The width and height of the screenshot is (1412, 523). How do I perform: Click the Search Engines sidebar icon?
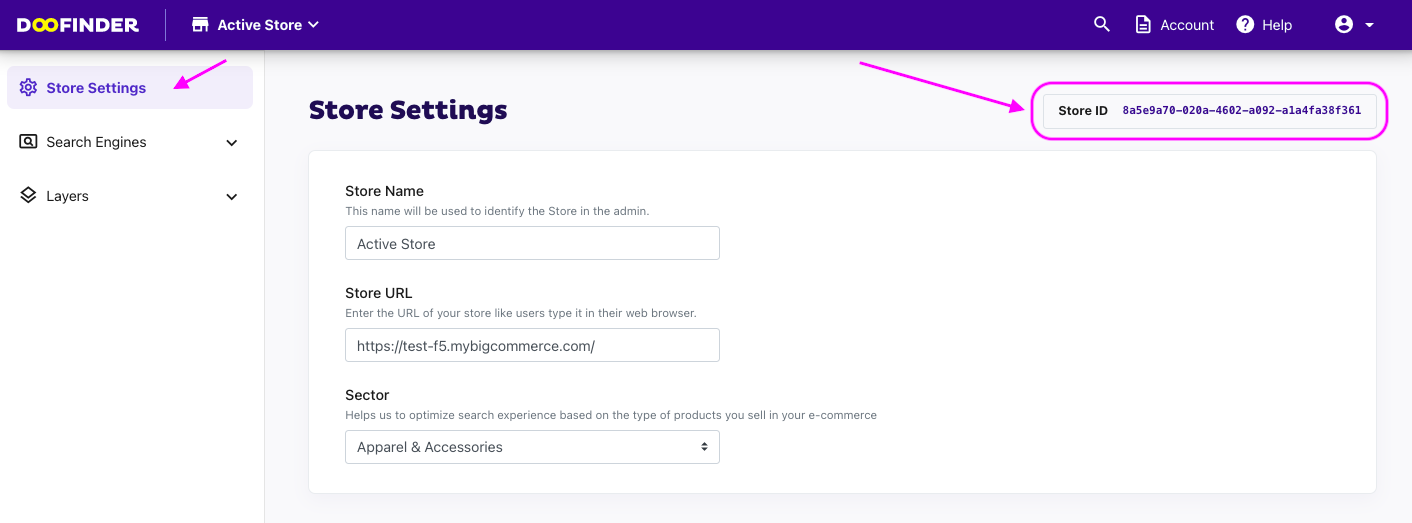point(28,142)
